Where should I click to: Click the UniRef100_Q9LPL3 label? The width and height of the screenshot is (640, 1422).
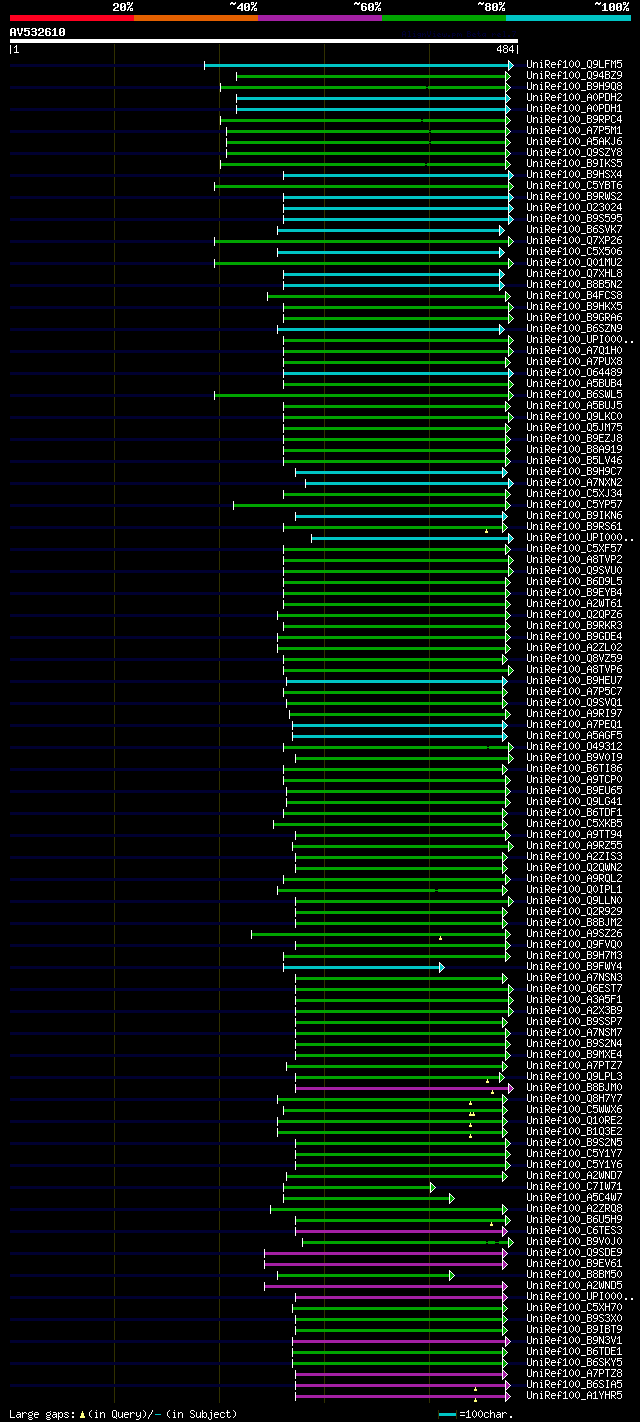coord(574,1077)
